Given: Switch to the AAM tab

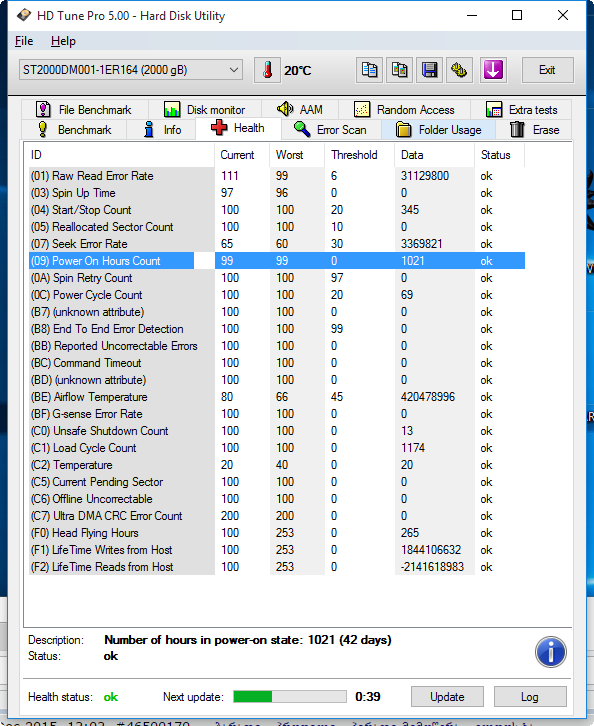Looking at the screenshot, I should [x=300, y=110].
